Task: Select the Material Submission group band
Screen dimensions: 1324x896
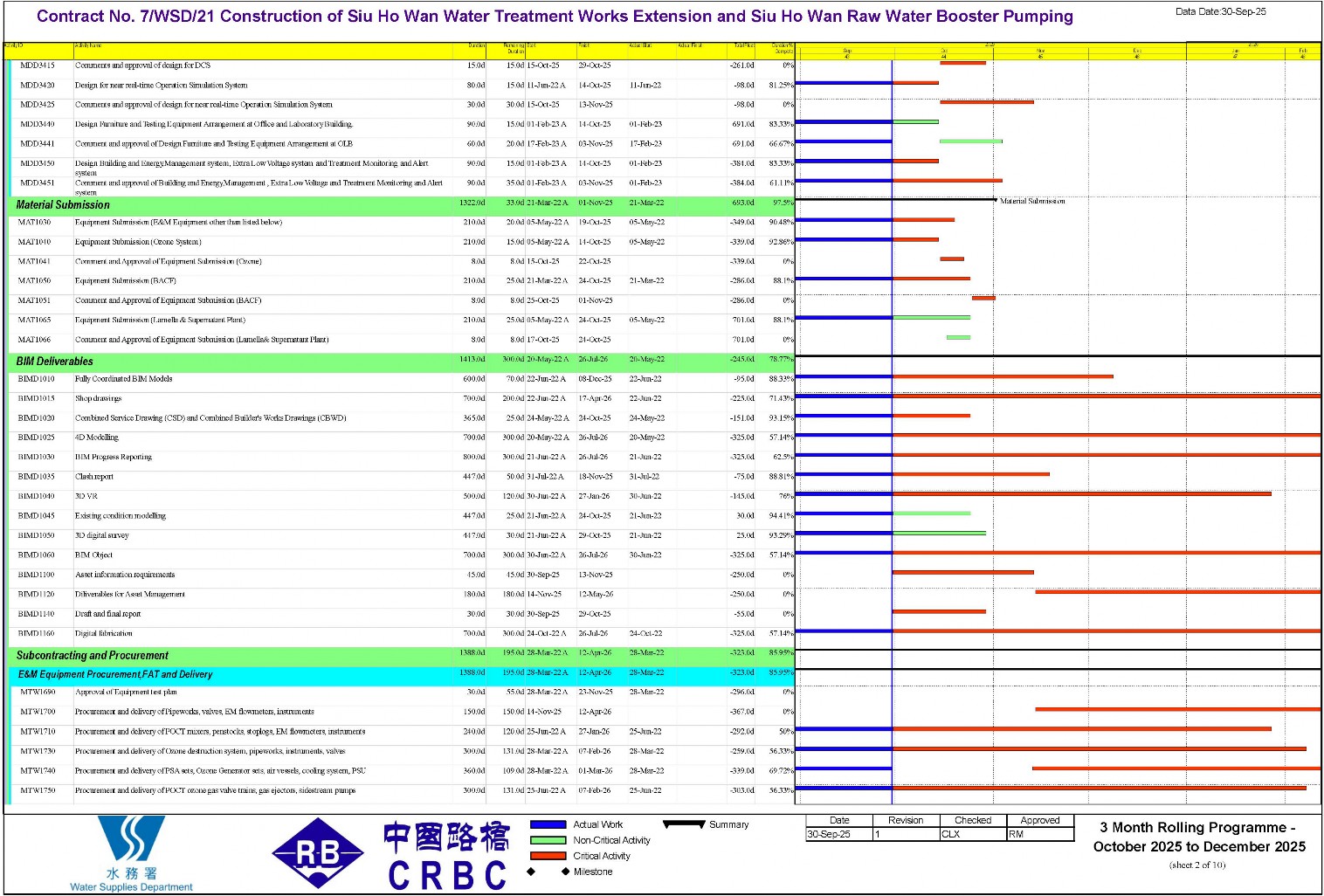Action: click(x=401, y=204)
